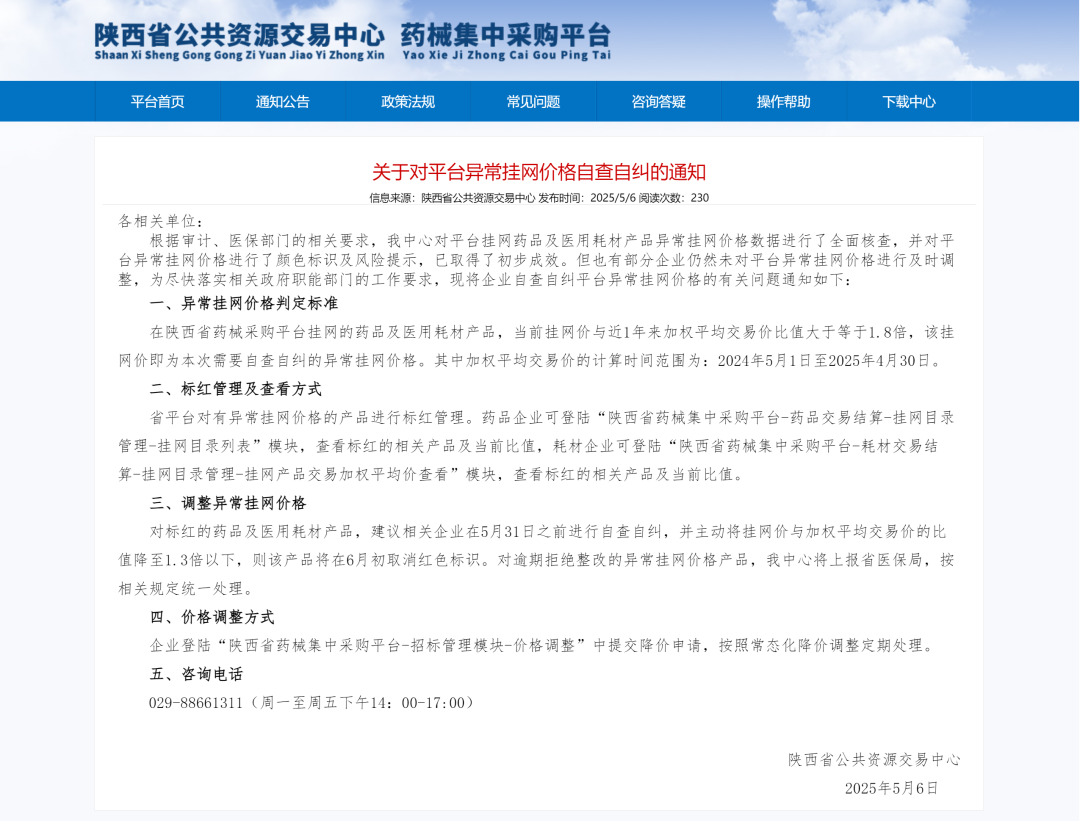Click the 信息来源 source text
1080x821 pixels.
[452, 198]
